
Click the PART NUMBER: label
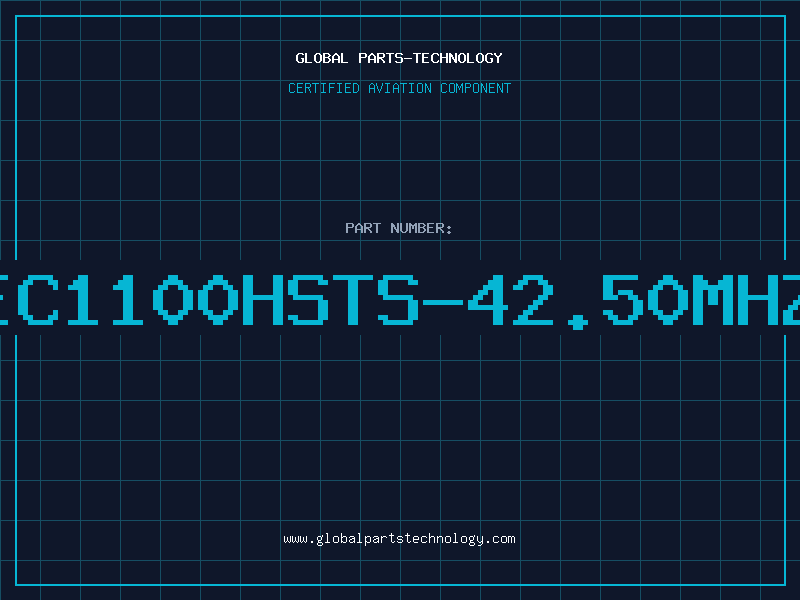coord(398,228)
